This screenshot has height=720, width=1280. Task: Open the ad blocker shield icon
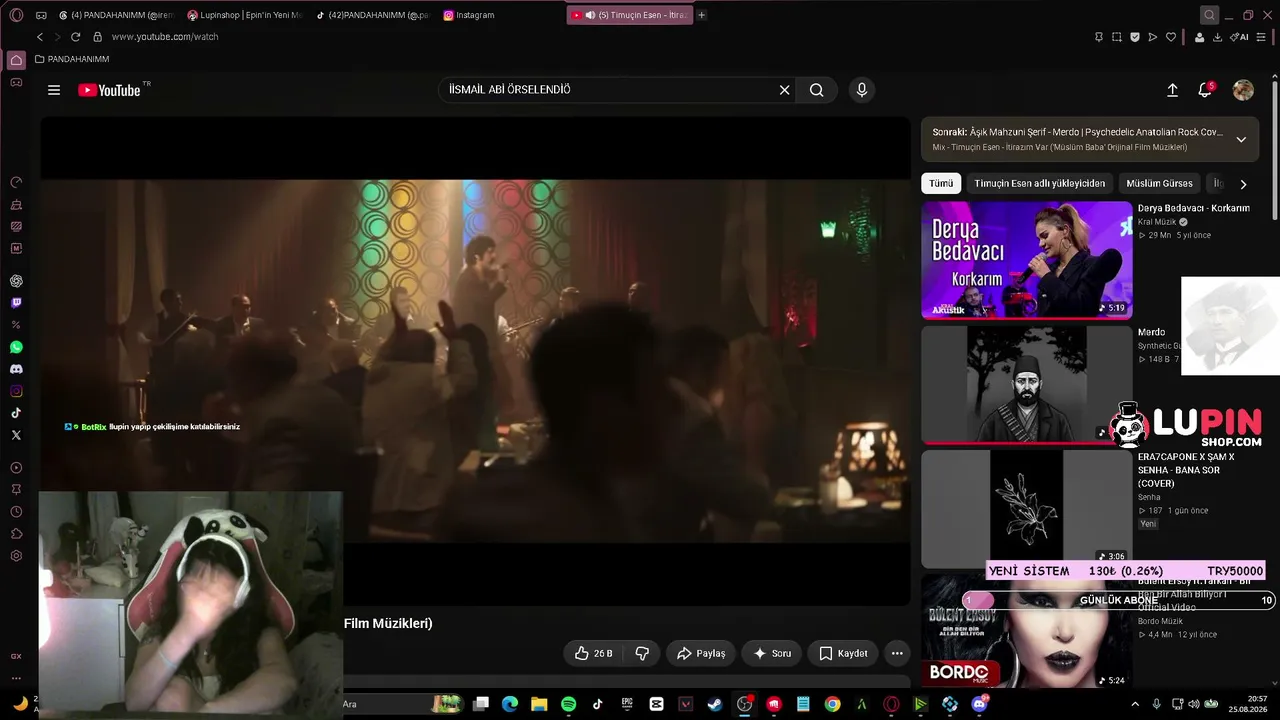(1135, 37)
